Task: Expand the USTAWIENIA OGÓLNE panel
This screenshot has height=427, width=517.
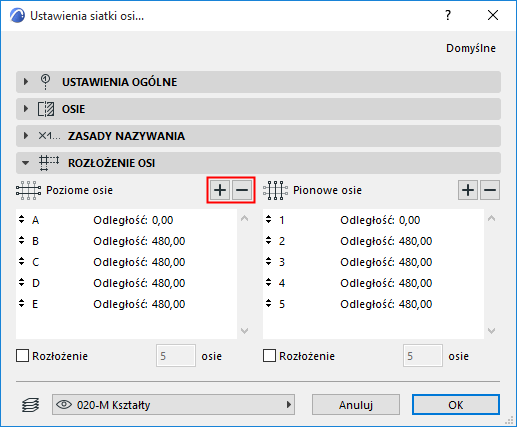Action: point(26,82)
